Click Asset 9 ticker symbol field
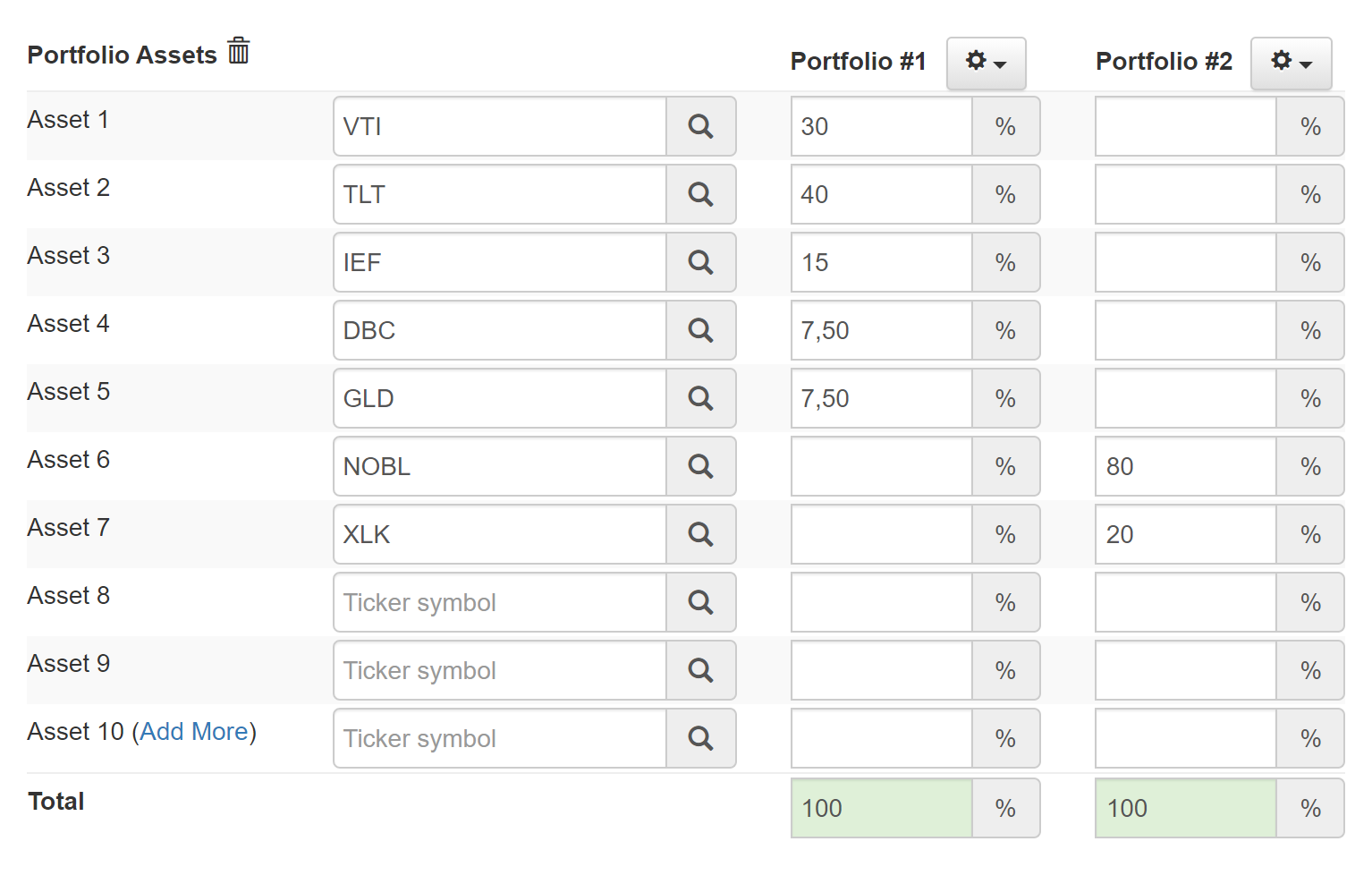Image resolution: width=1372 pixels, height=884 pixels. pyautogui.click(x=500, y=670)
